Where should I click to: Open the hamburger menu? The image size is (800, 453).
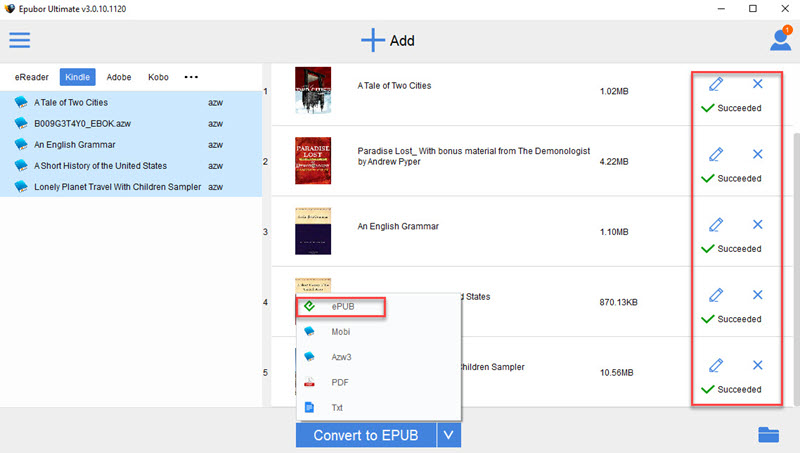[x=19, y=40]
